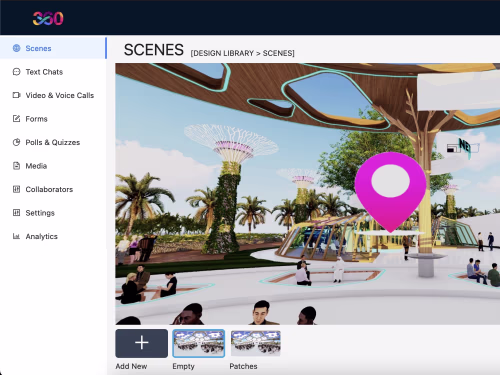Click the Video & Voice Calls camera icon

16,95
